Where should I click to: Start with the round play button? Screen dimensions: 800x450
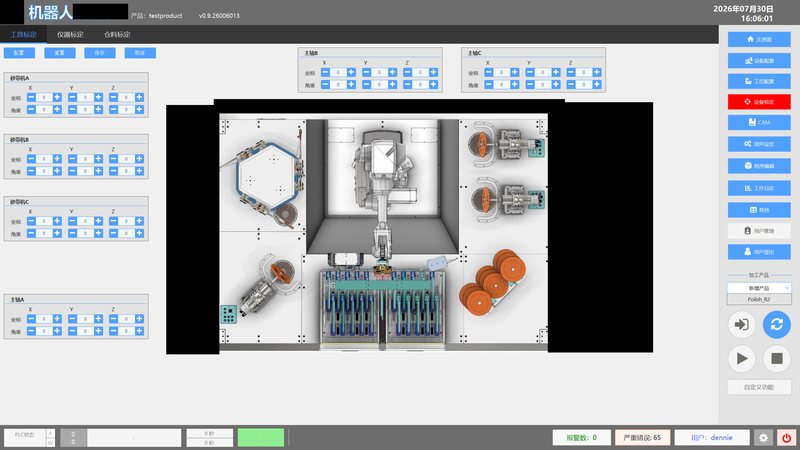point(742,359)
